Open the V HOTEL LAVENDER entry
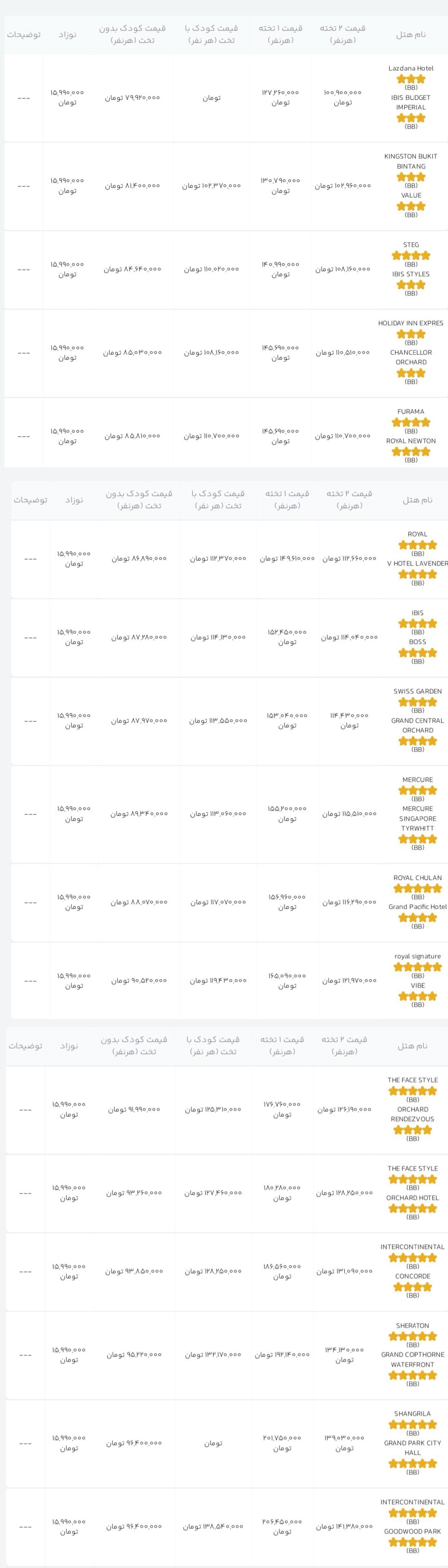The width and height of the screenshot is (448, 1568). click(417, 563)
